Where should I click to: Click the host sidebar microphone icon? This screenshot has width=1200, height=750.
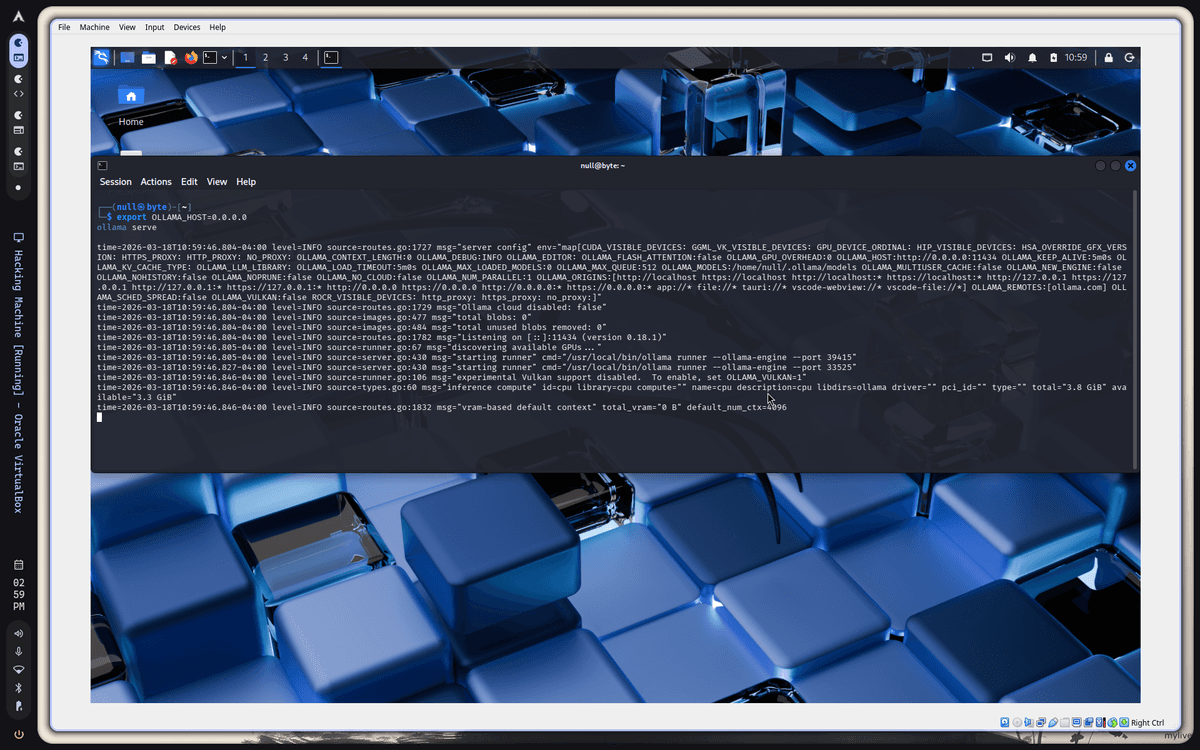coord(19,651)
